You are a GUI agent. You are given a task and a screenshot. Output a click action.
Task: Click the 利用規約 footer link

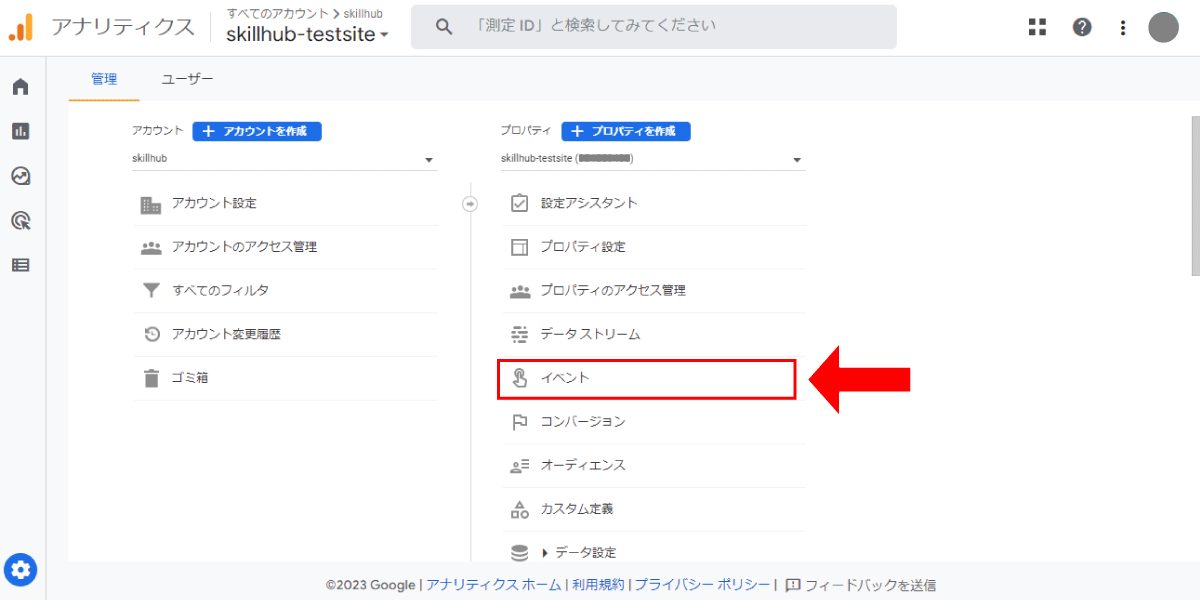(x=599, y=585)
